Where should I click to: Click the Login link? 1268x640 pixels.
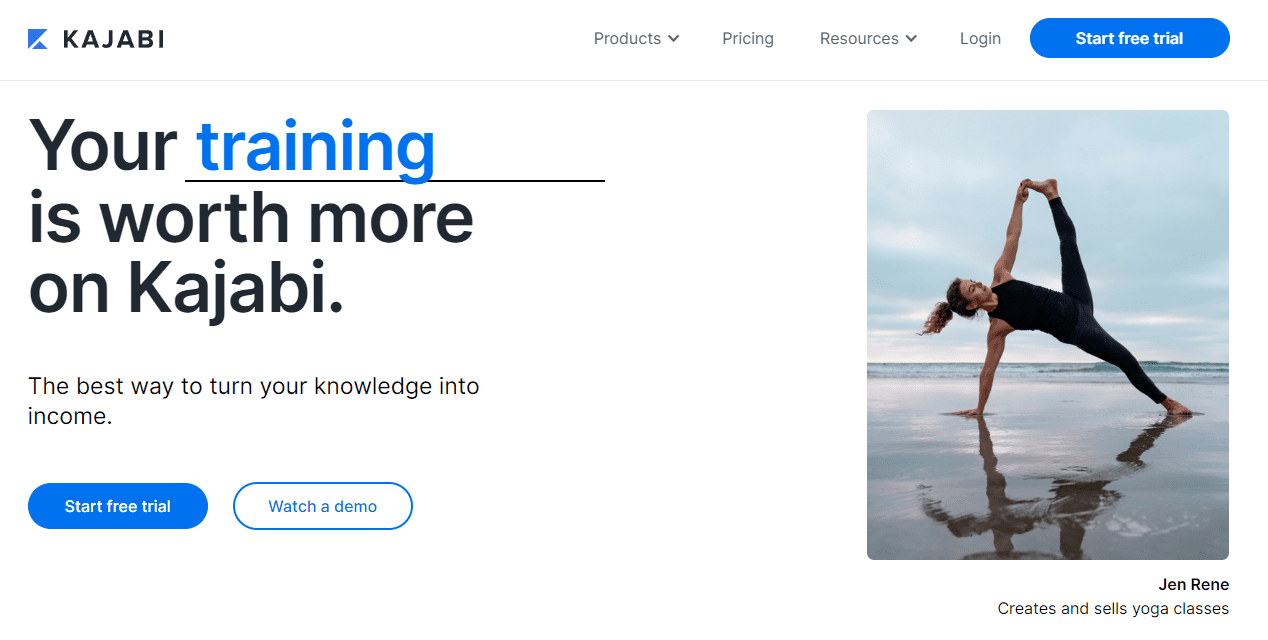tap(980, 38)
